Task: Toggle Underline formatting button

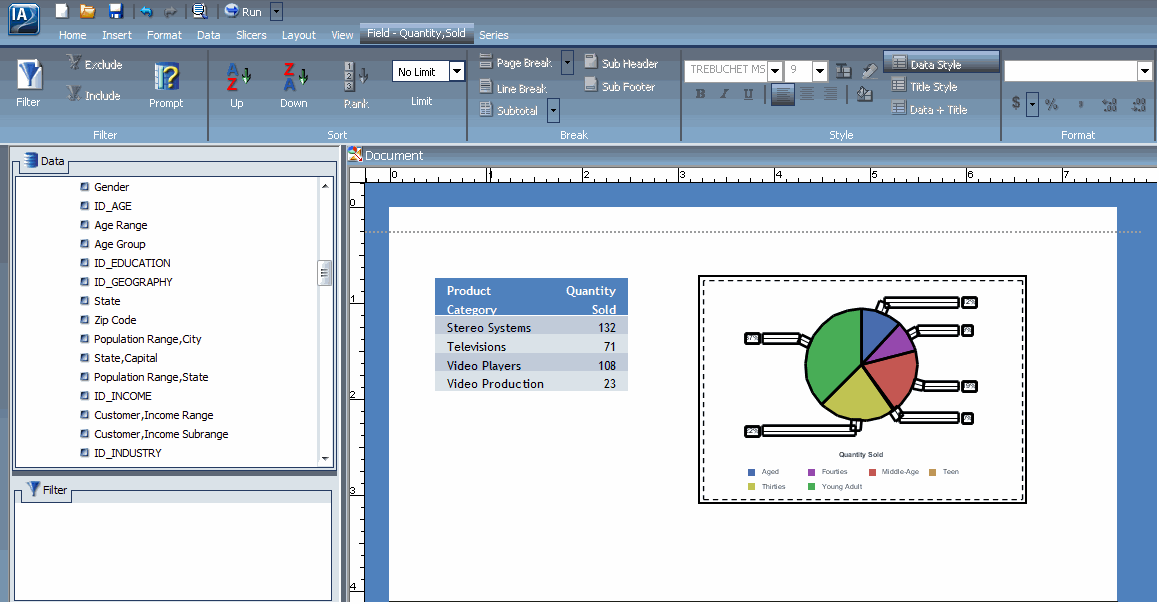Action: [x=748, y=94]
